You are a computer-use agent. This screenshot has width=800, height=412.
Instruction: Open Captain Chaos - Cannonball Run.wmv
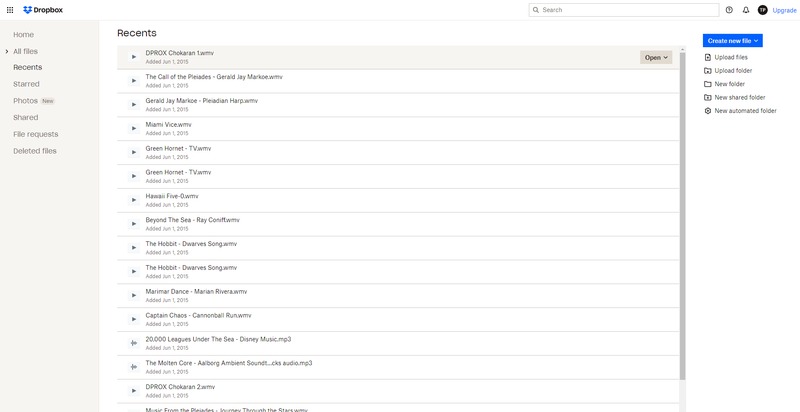pyautogui.click(x=198, y=316)
